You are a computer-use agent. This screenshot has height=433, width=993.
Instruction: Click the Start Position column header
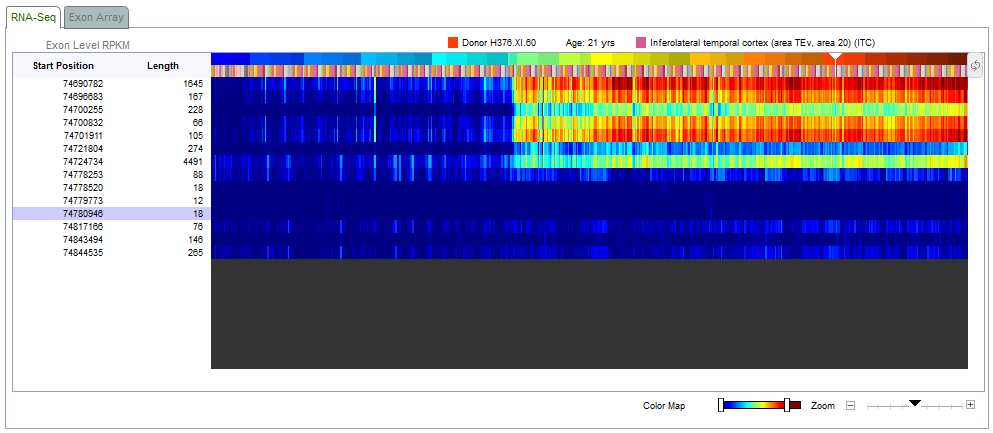tap(63, 66)
